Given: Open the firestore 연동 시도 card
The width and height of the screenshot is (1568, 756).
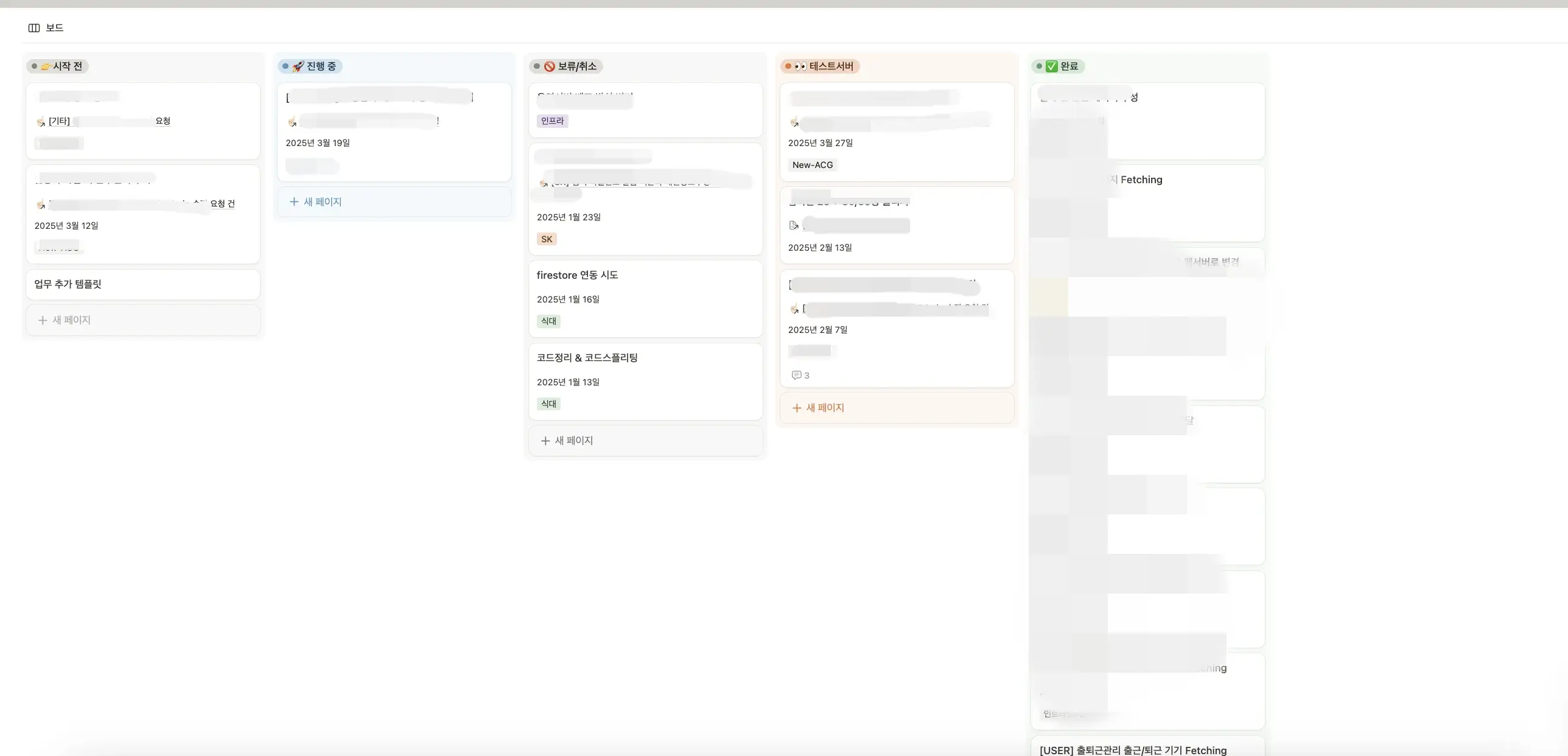Looking at the screenshot, I should click(577, 275).
